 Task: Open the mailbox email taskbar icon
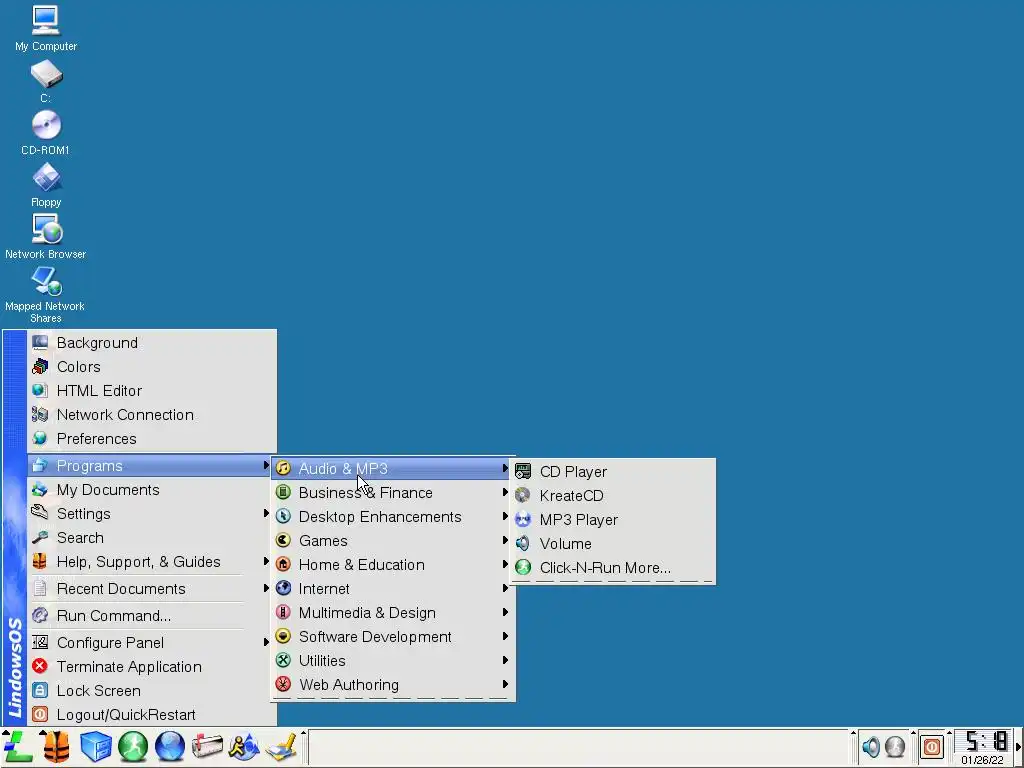click(207, 746)
